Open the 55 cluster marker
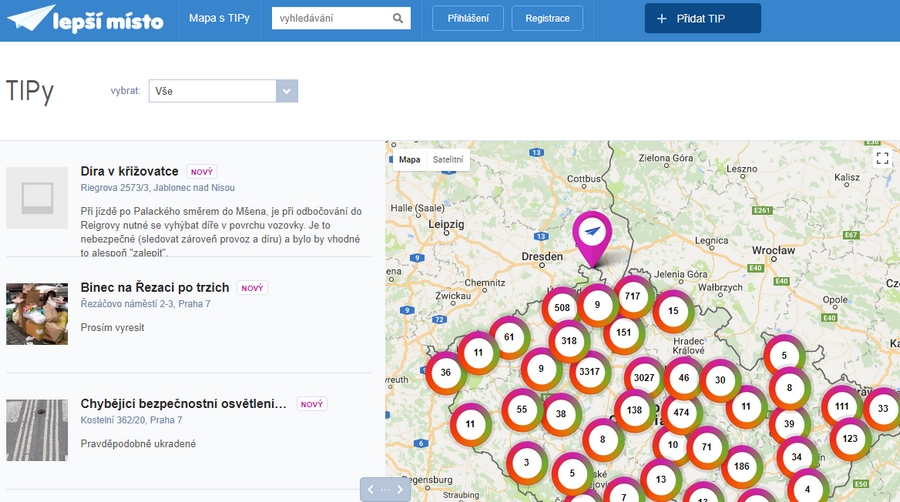The width and height of the screenshot is (900, 502). pos(522,410)
